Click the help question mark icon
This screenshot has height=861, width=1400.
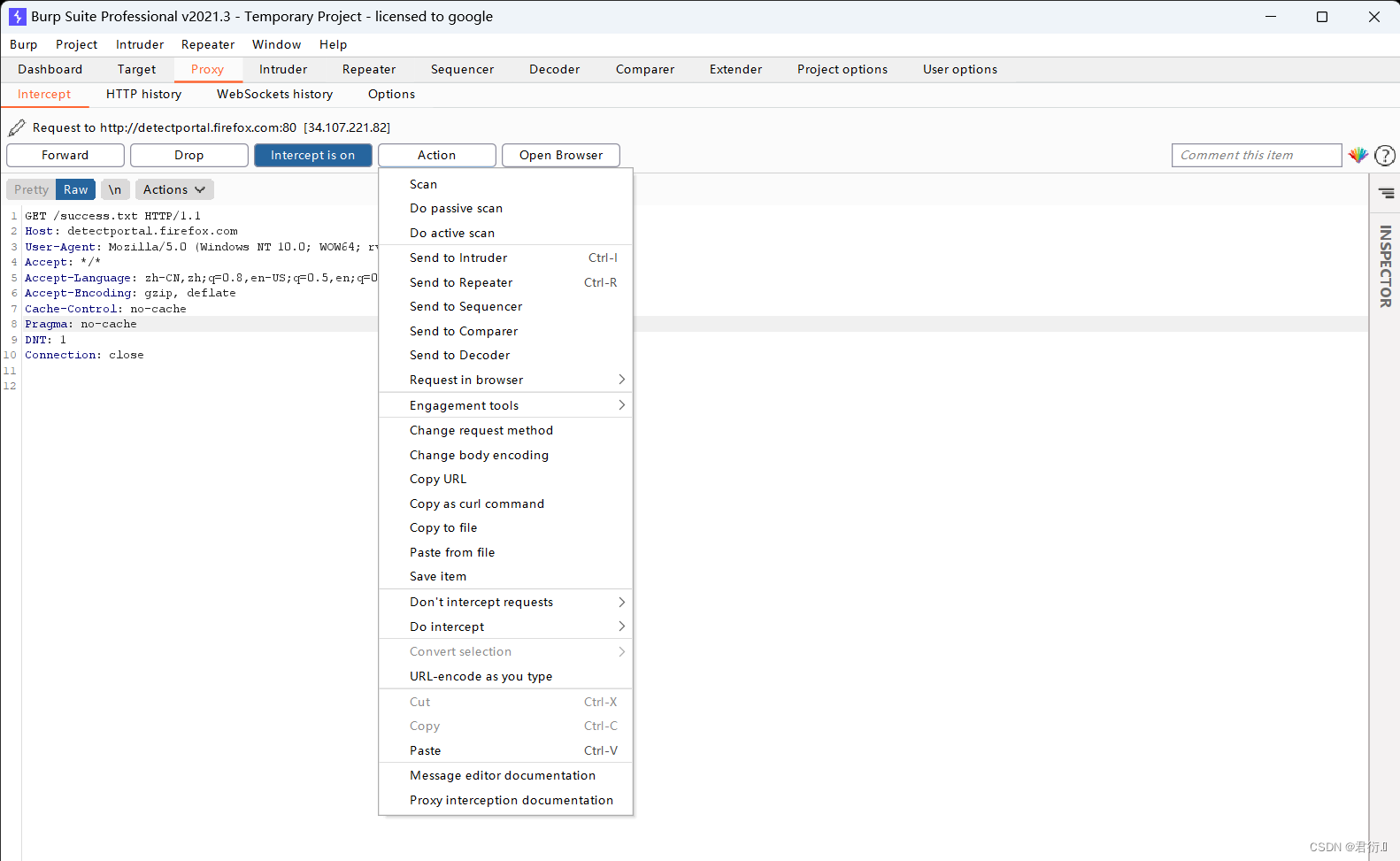click(x=1385, y=156)
